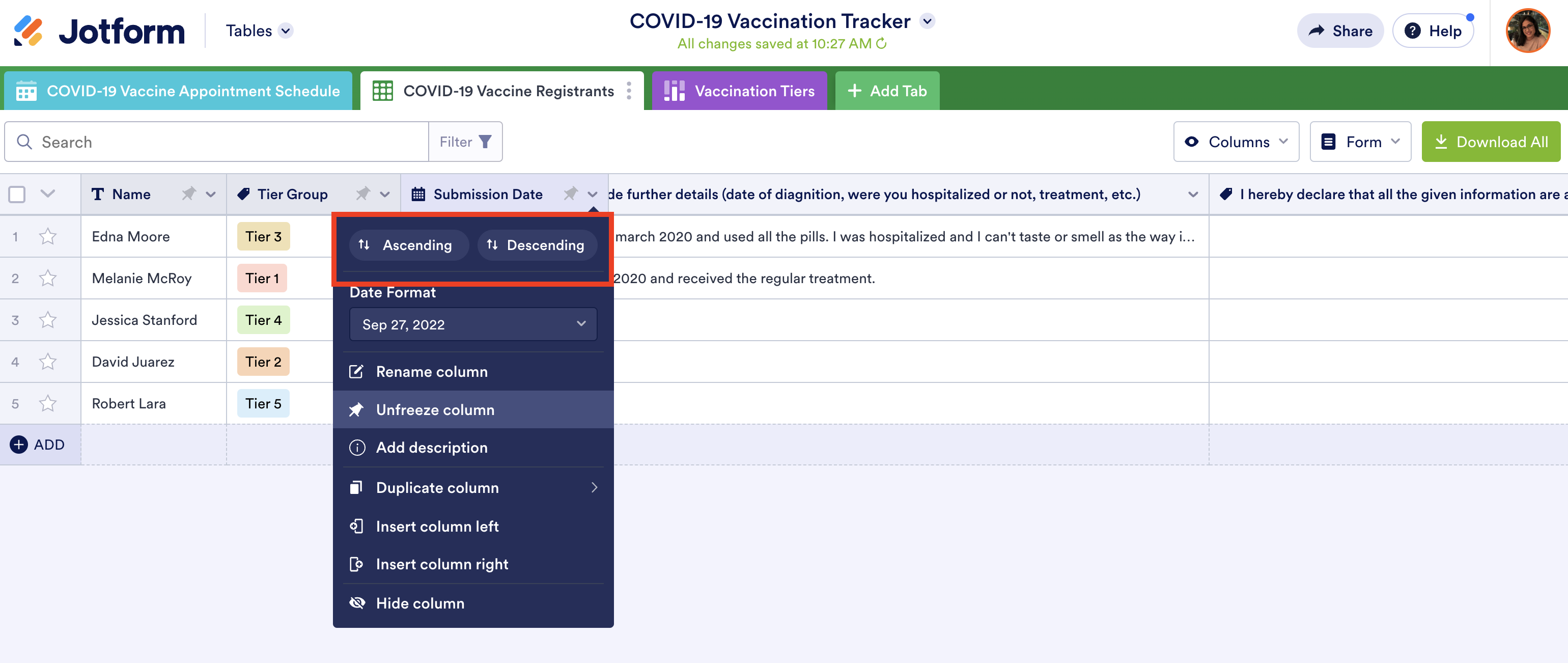Select Hide column from menu
The width and height of the screenshot is (1568, 663).
coord(420,603)
